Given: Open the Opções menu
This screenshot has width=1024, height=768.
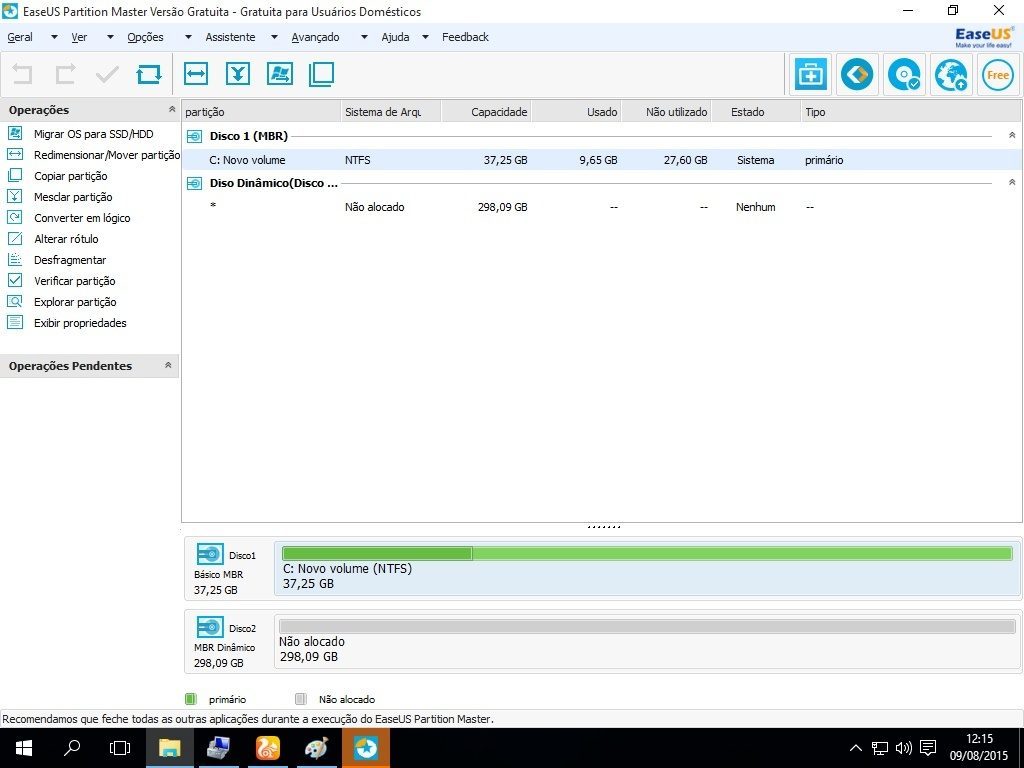Looking at the screenshot, I should pos(146,37).
